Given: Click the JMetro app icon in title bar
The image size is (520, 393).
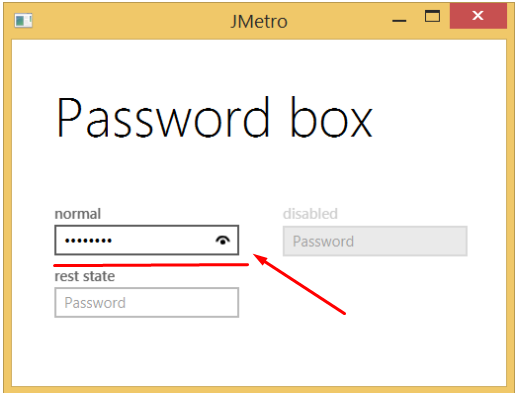Looking at the screenshot, I should 23,21.
